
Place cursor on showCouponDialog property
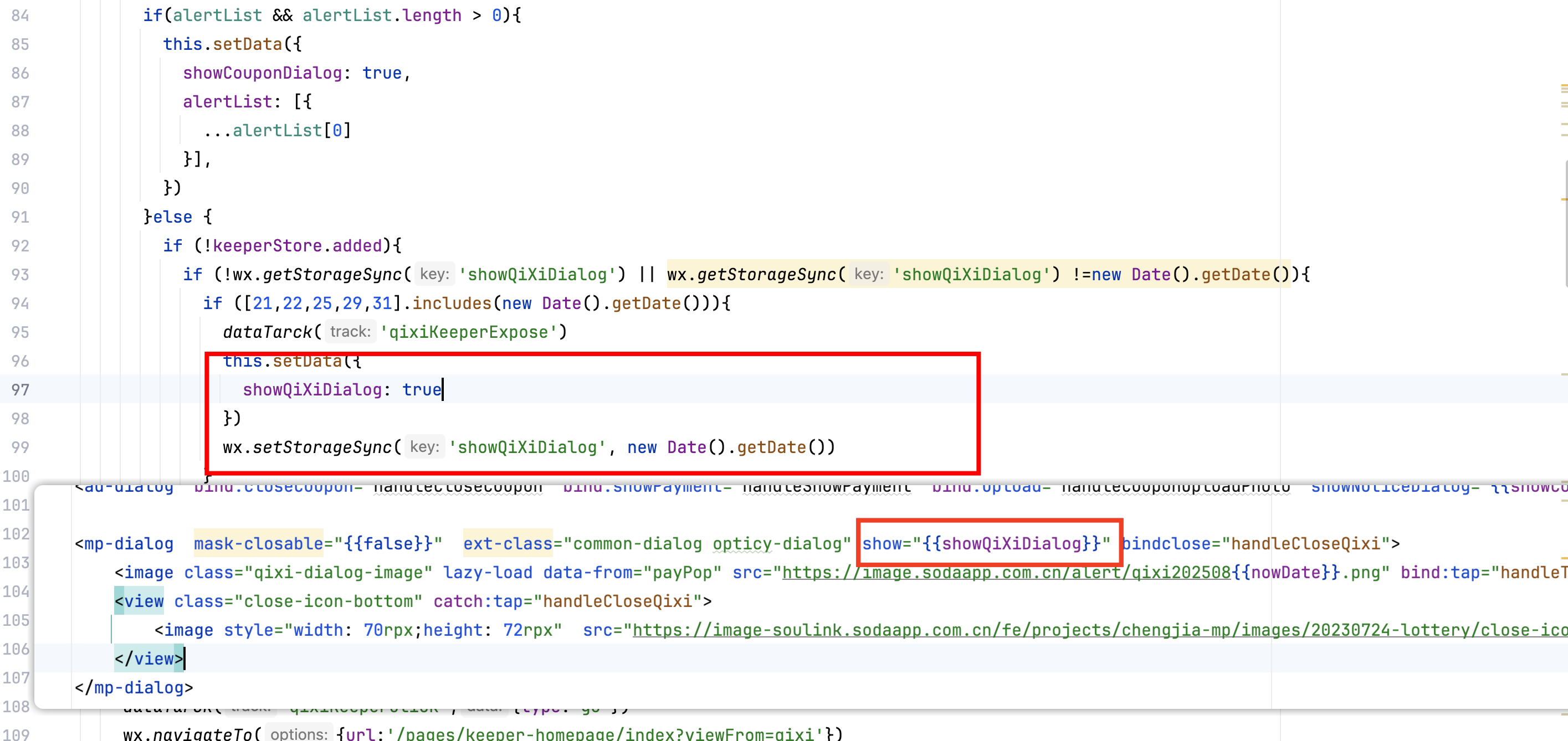click(x=262, y=73)
